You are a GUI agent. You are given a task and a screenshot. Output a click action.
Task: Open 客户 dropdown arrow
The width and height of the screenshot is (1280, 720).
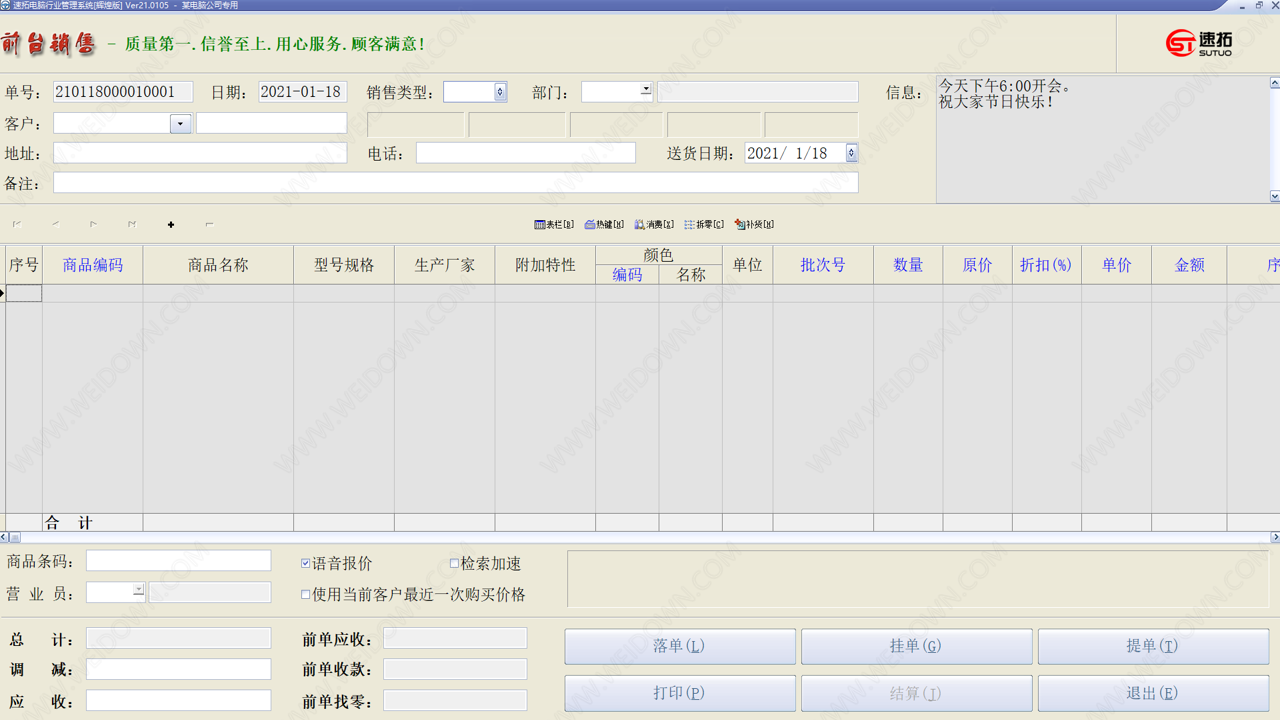click(180, 123)
